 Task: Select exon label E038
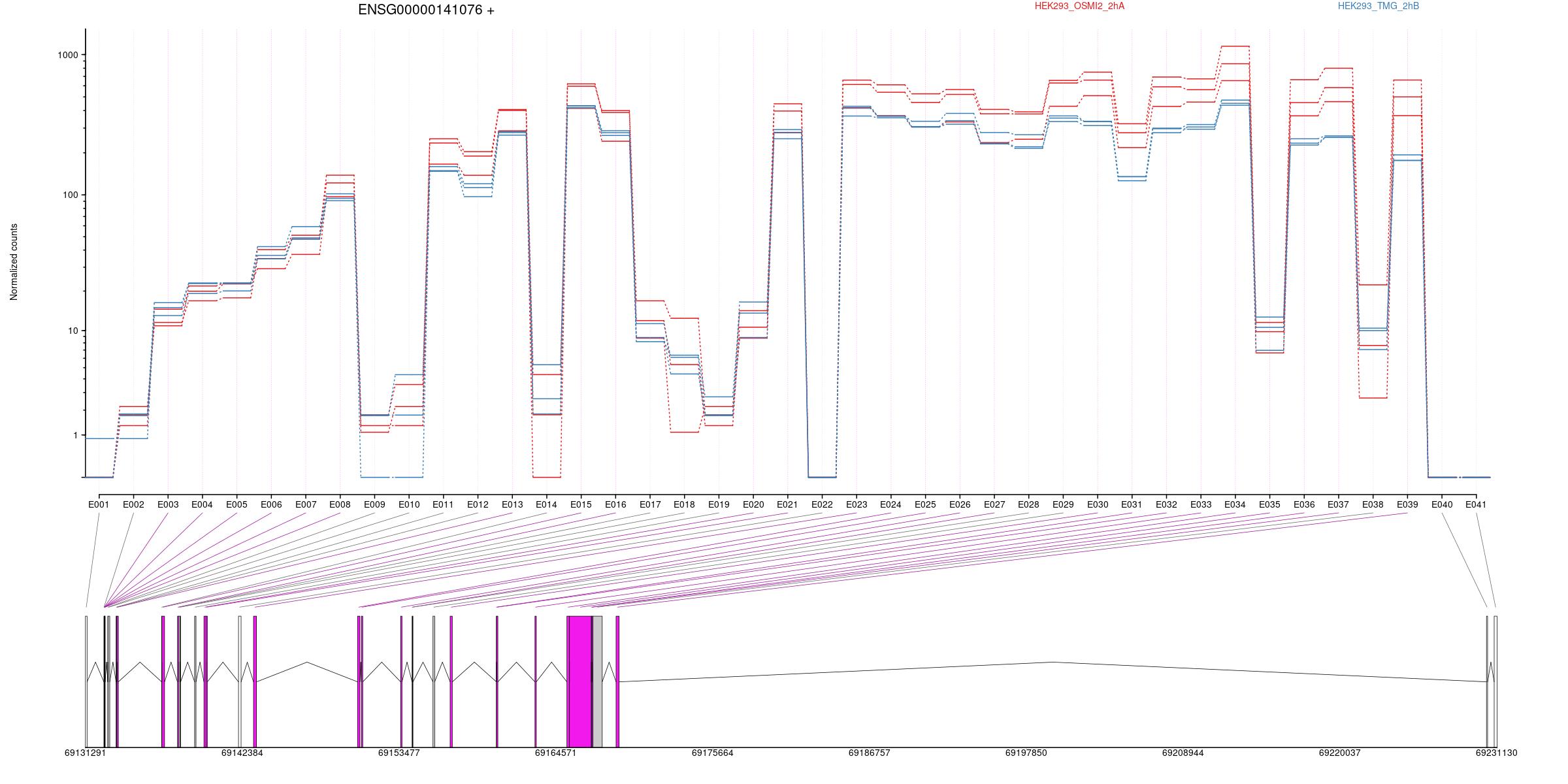1373,504
